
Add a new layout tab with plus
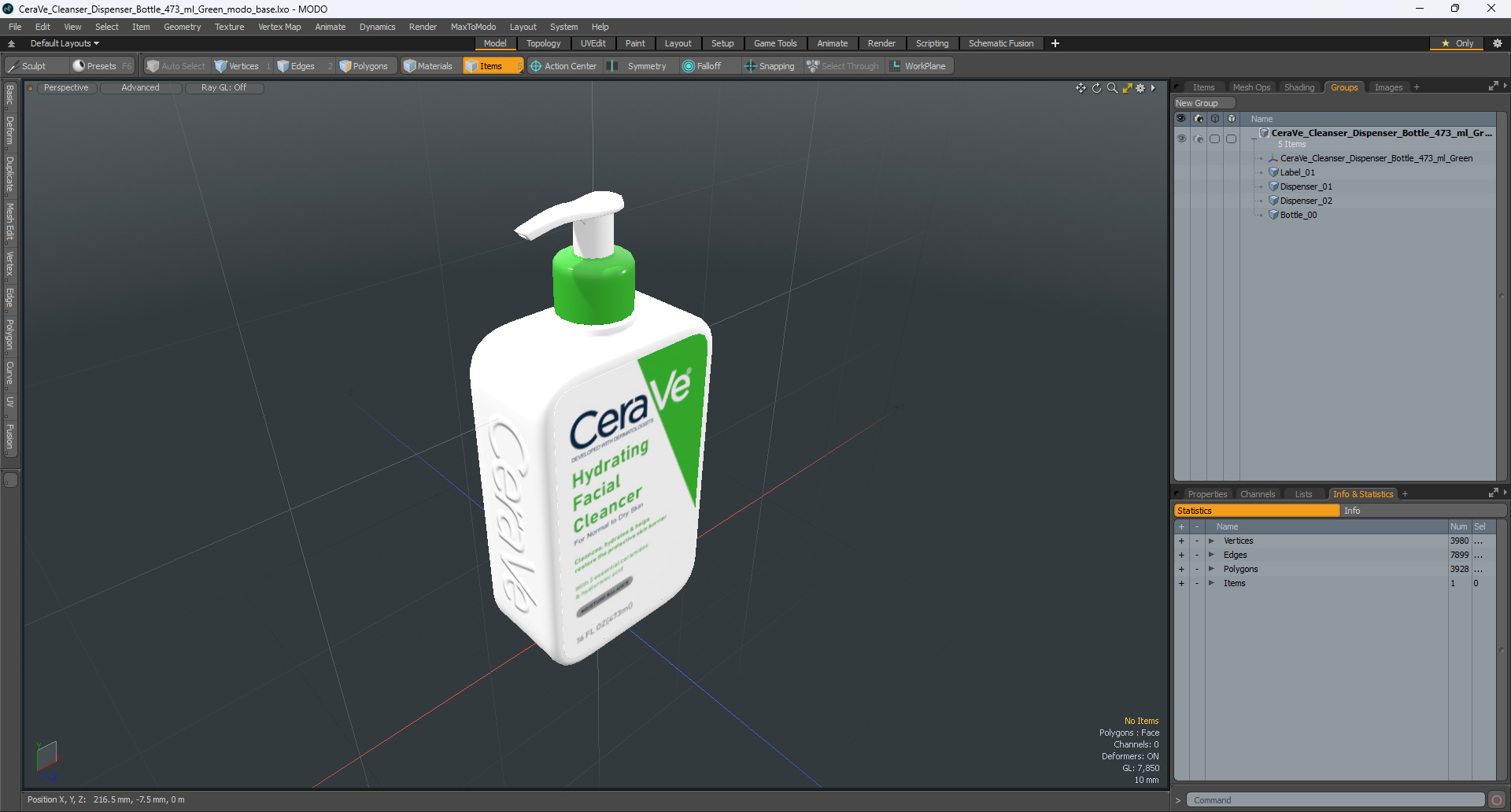(x=1055, y=43)
